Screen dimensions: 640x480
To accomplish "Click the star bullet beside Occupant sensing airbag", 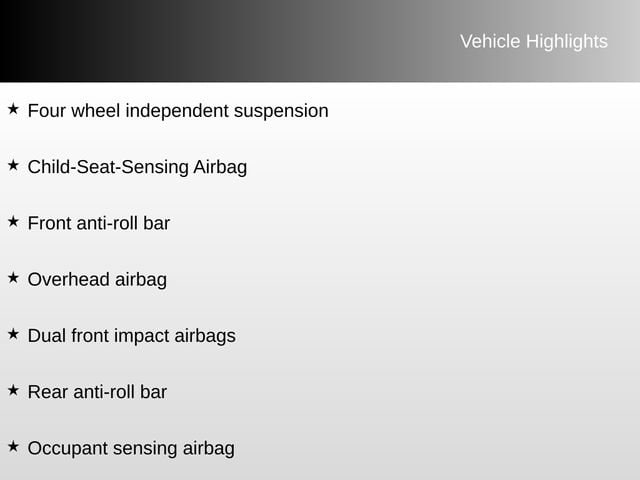I will pos(12,445).
